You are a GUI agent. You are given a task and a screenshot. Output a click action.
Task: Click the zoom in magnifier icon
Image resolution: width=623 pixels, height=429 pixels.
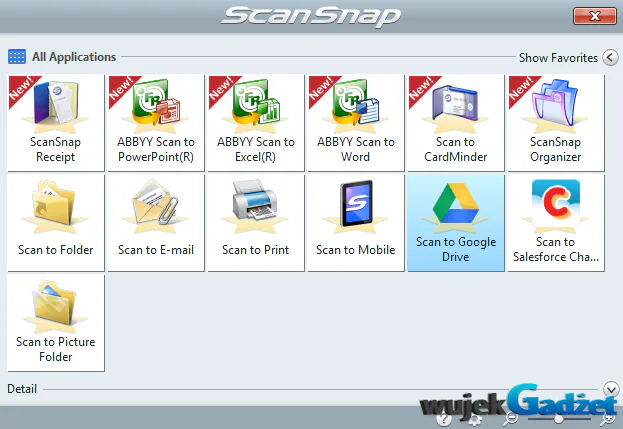608,419
